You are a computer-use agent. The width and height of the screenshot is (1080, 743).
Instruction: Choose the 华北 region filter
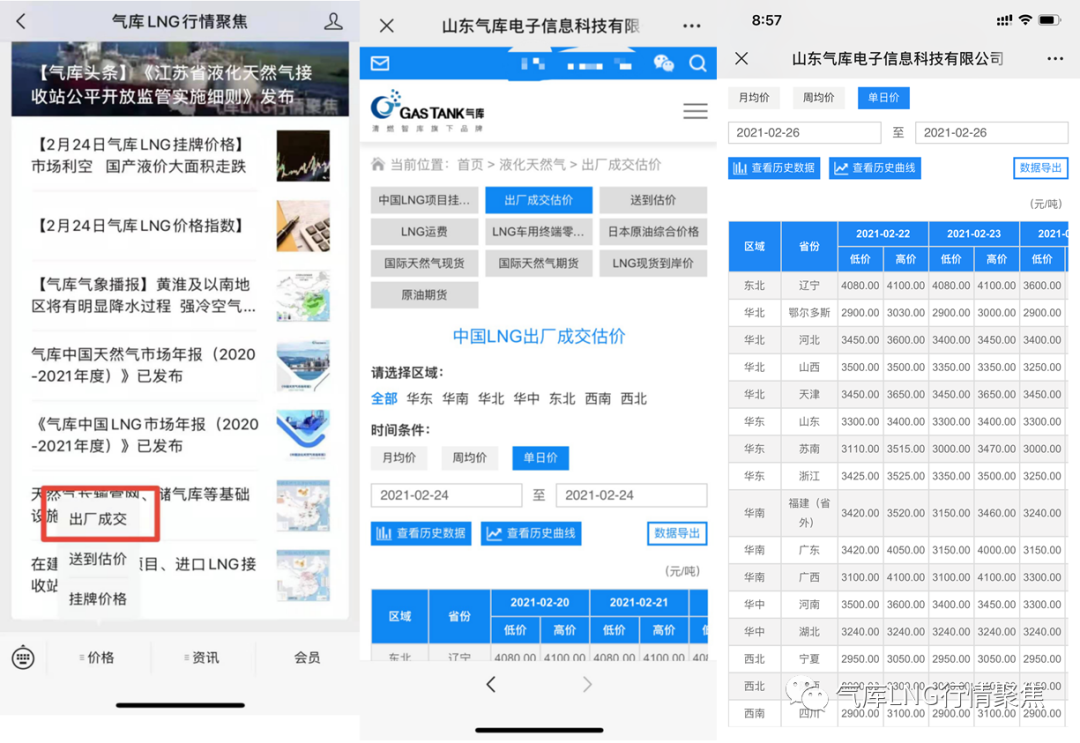(491, 399)
